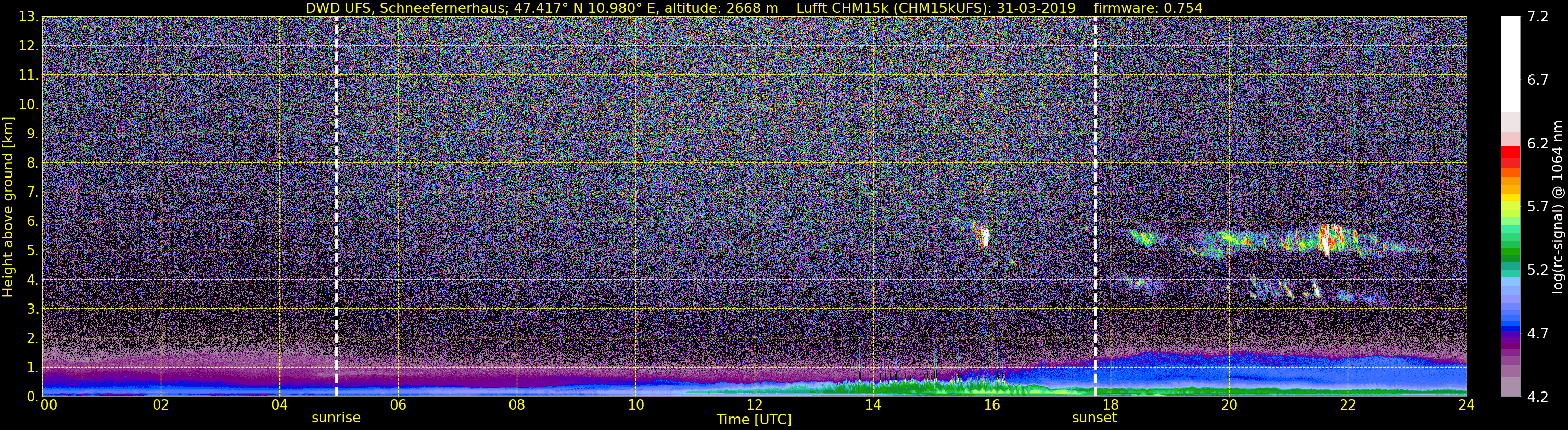This screenshot has width=1568, height=430.
Task: Click height axis tick '8.'
Action: click(x=32, y=163)
